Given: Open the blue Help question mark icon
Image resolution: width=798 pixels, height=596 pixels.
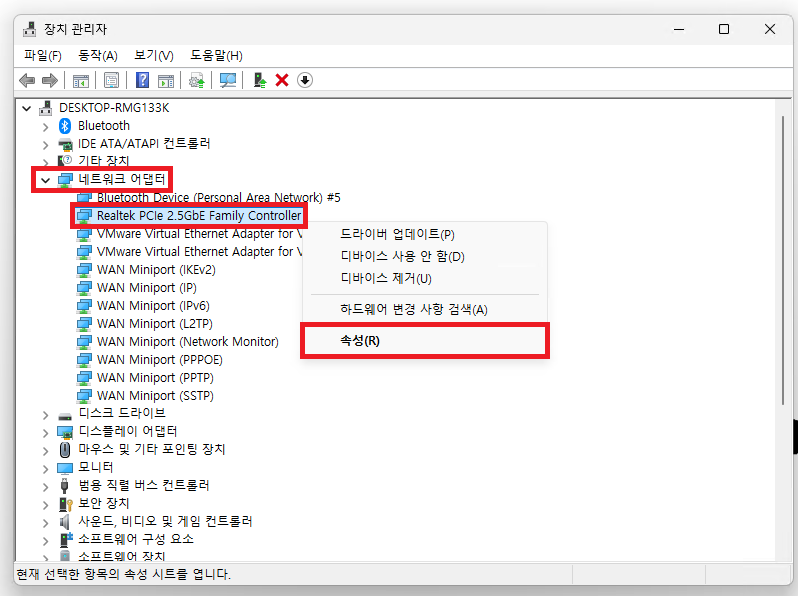Looking at the screenshot, I should [x=142, y=80].
